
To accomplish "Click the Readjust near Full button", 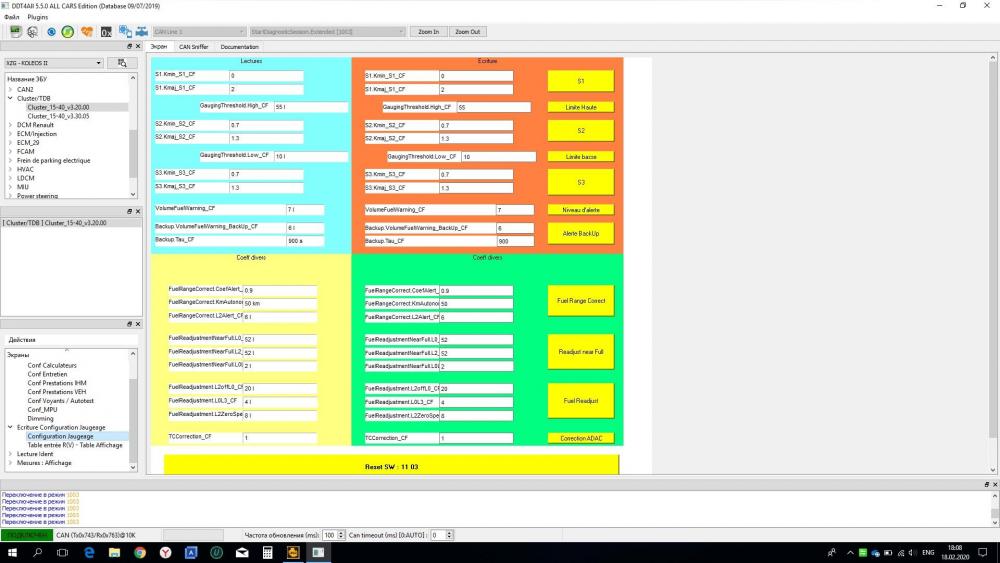I will [580, 351].
